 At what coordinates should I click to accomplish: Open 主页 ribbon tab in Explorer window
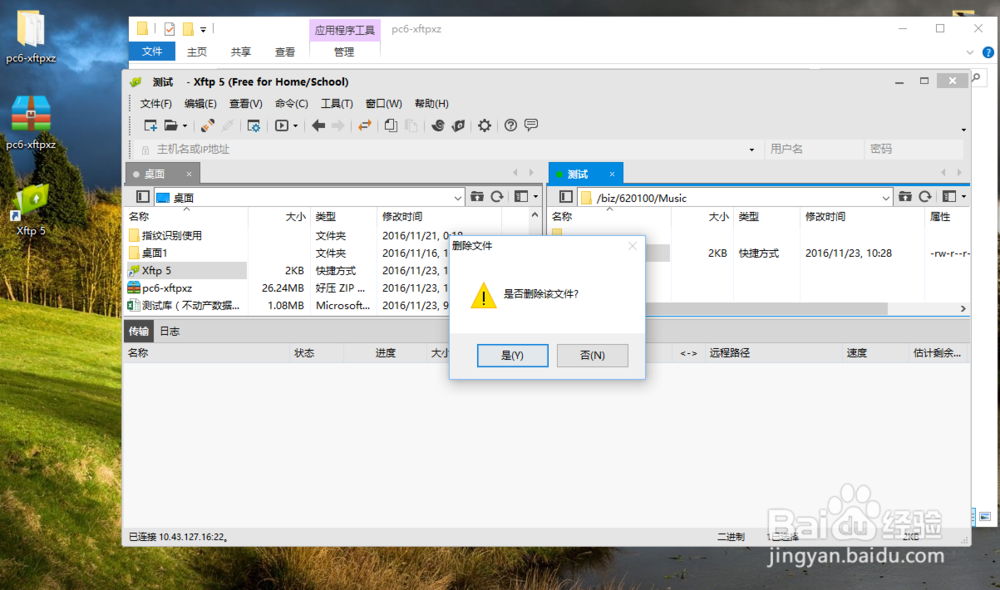[x=196, y=52]
